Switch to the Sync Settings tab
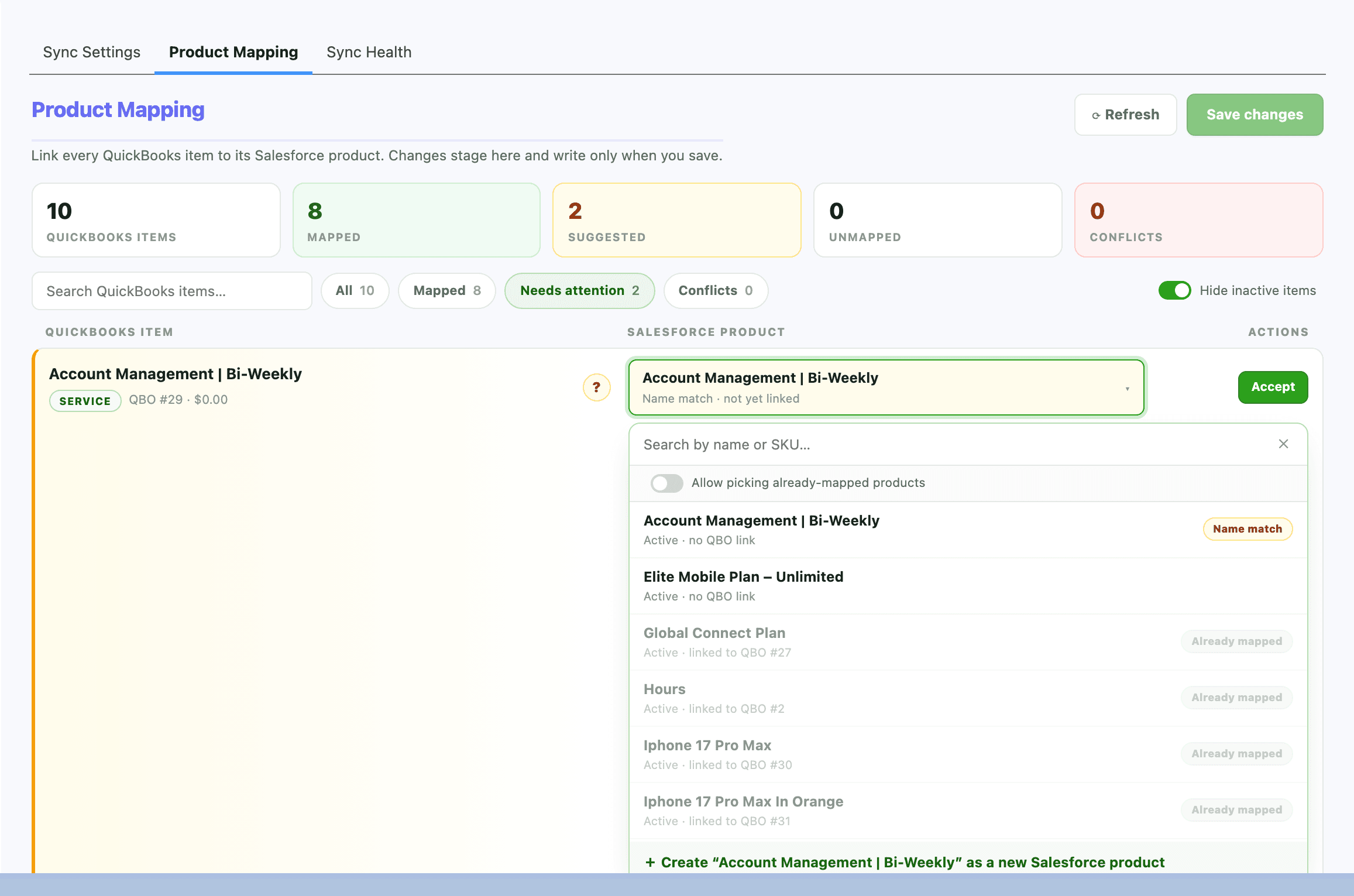The image size is (1354, 896). [91, 52]
